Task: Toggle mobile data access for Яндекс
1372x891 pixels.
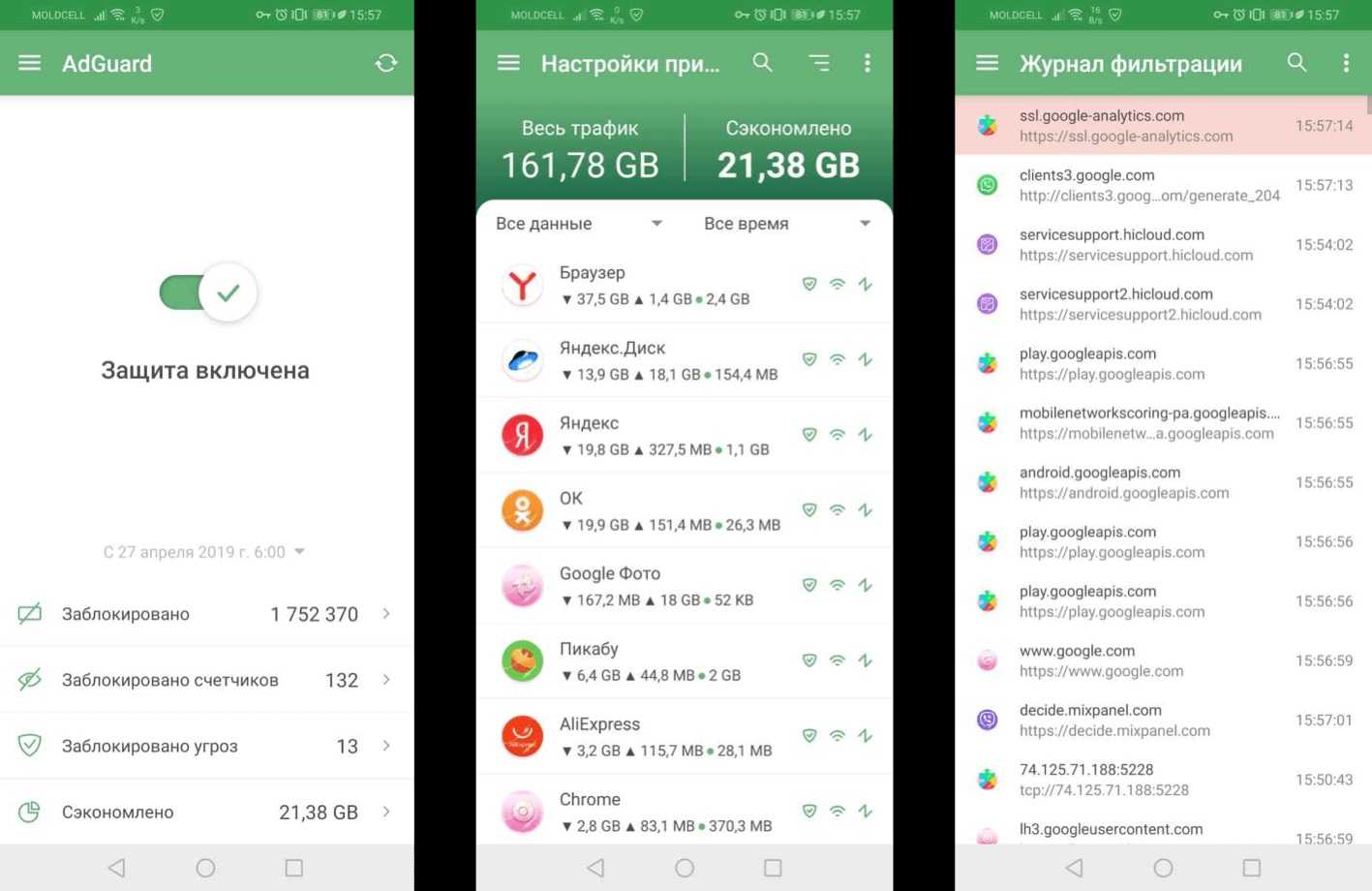Action: (x=866, y=435)
